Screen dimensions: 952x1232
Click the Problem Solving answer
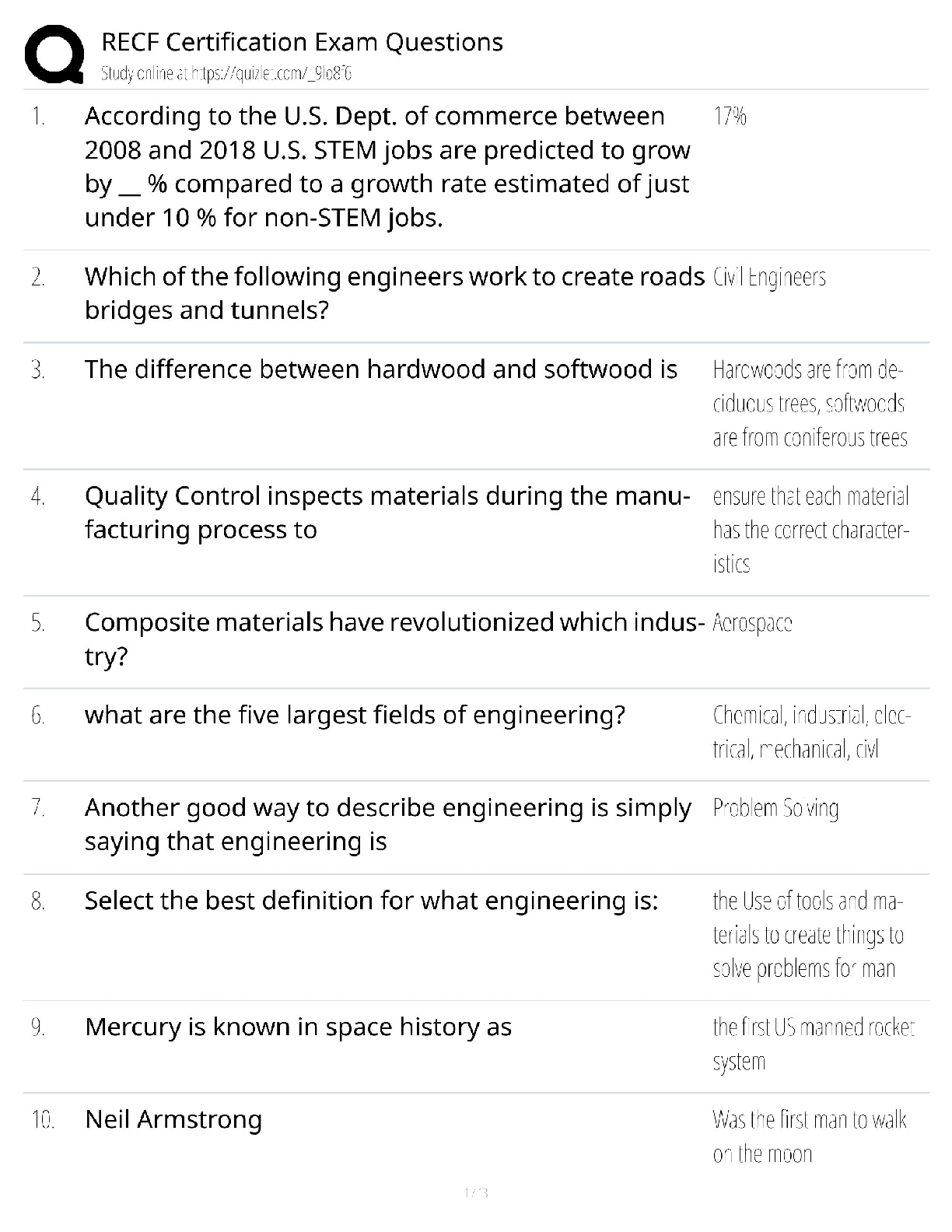coord(775,809)
